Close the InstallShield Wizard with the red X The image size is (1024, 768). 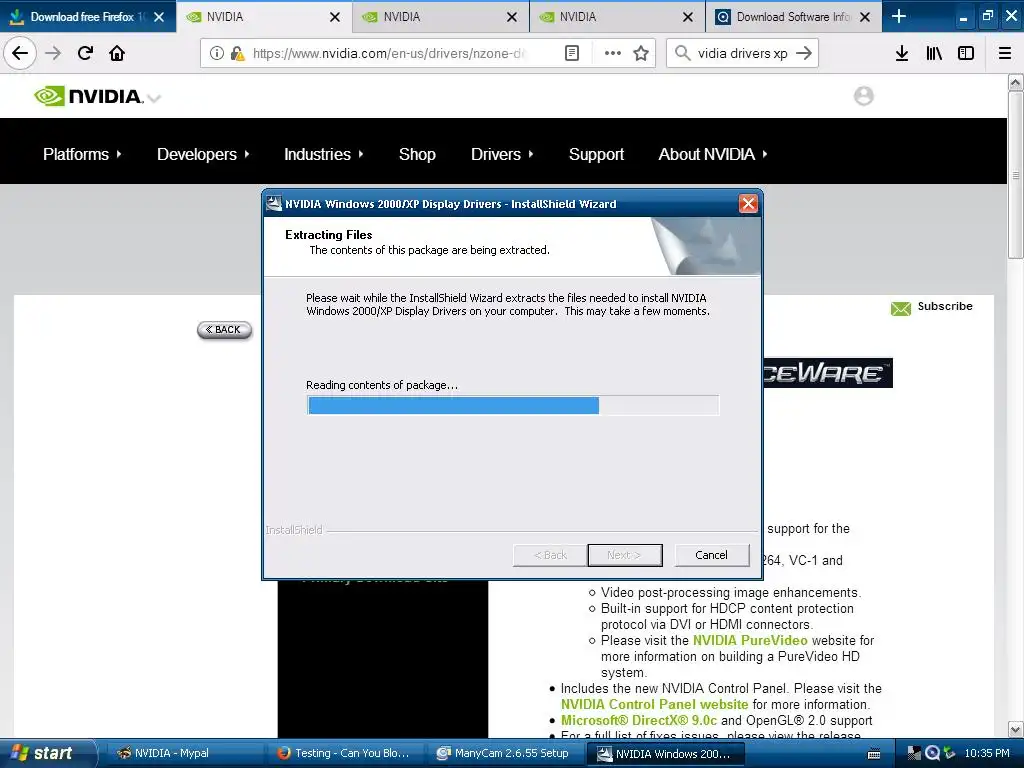click(748, 204)
